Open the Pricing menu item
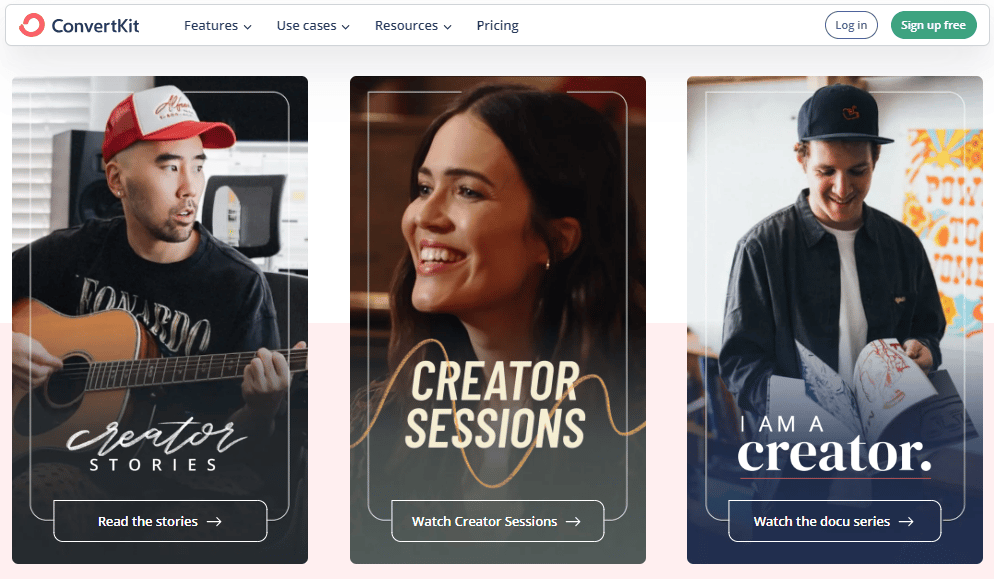 click(x=498, y=25)
